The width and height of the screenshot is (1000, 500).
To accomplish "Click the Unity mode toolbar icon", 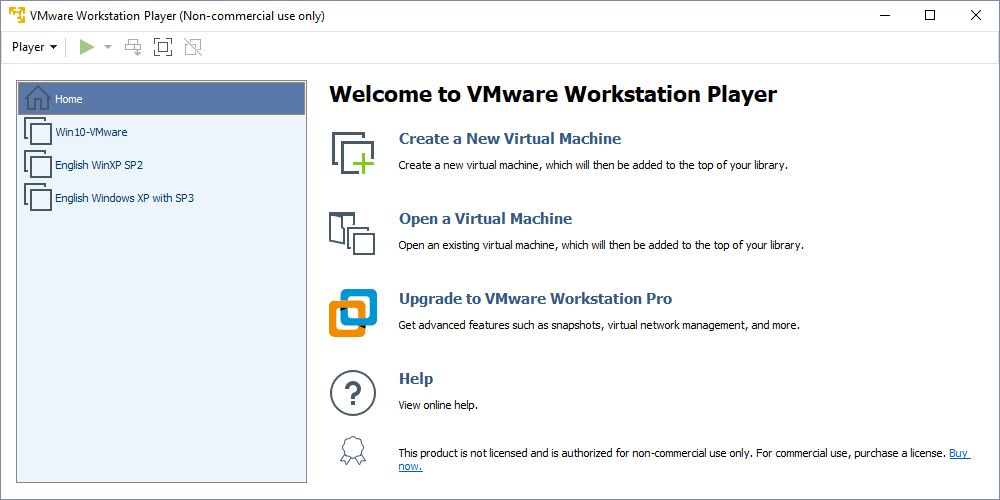I will pyautogui.click(x=193, y=47).
